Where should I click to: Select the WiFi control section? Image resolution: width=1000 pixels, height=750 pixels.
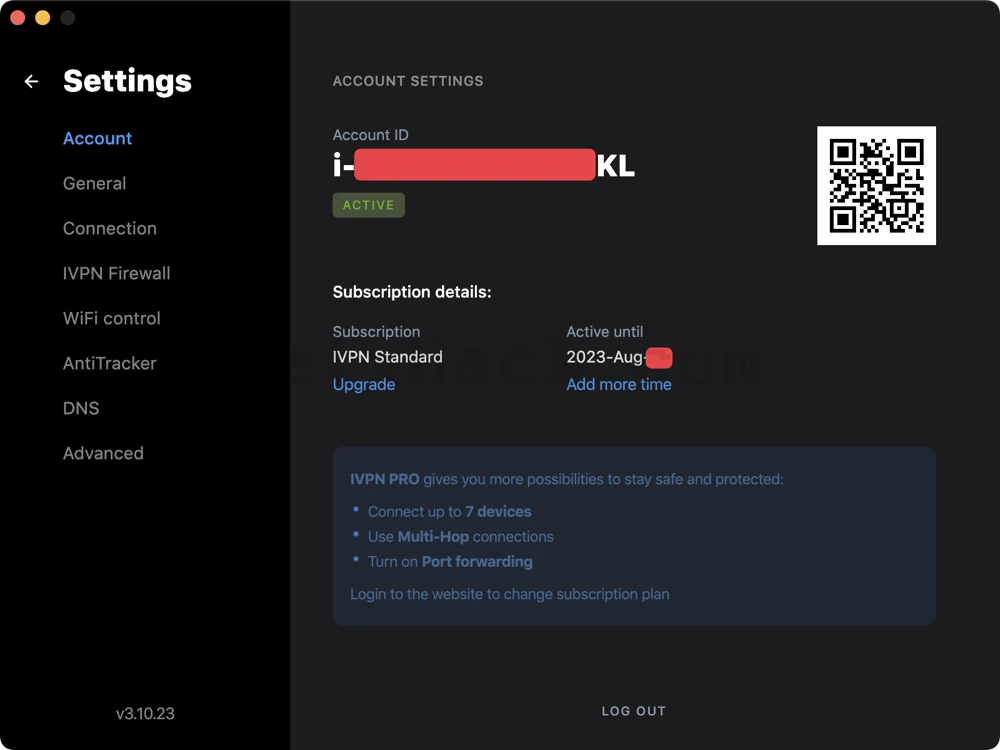coord(112,318)
